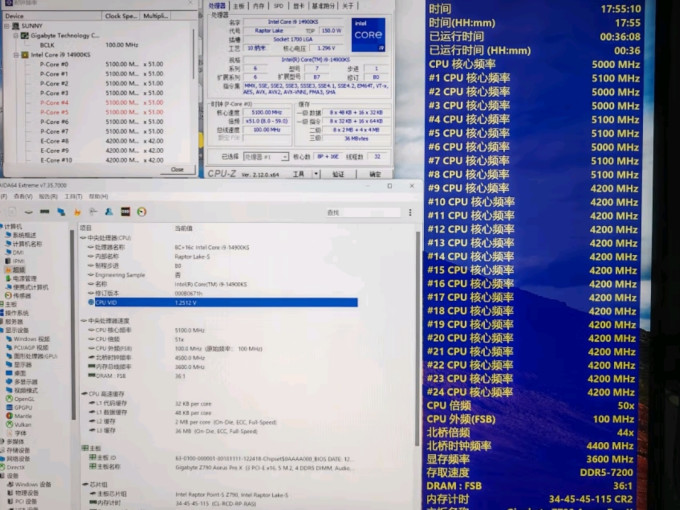680x510 pixels.
Task: Select 物理设备 item in AIDA64 tree
Action: coord(22,493)
